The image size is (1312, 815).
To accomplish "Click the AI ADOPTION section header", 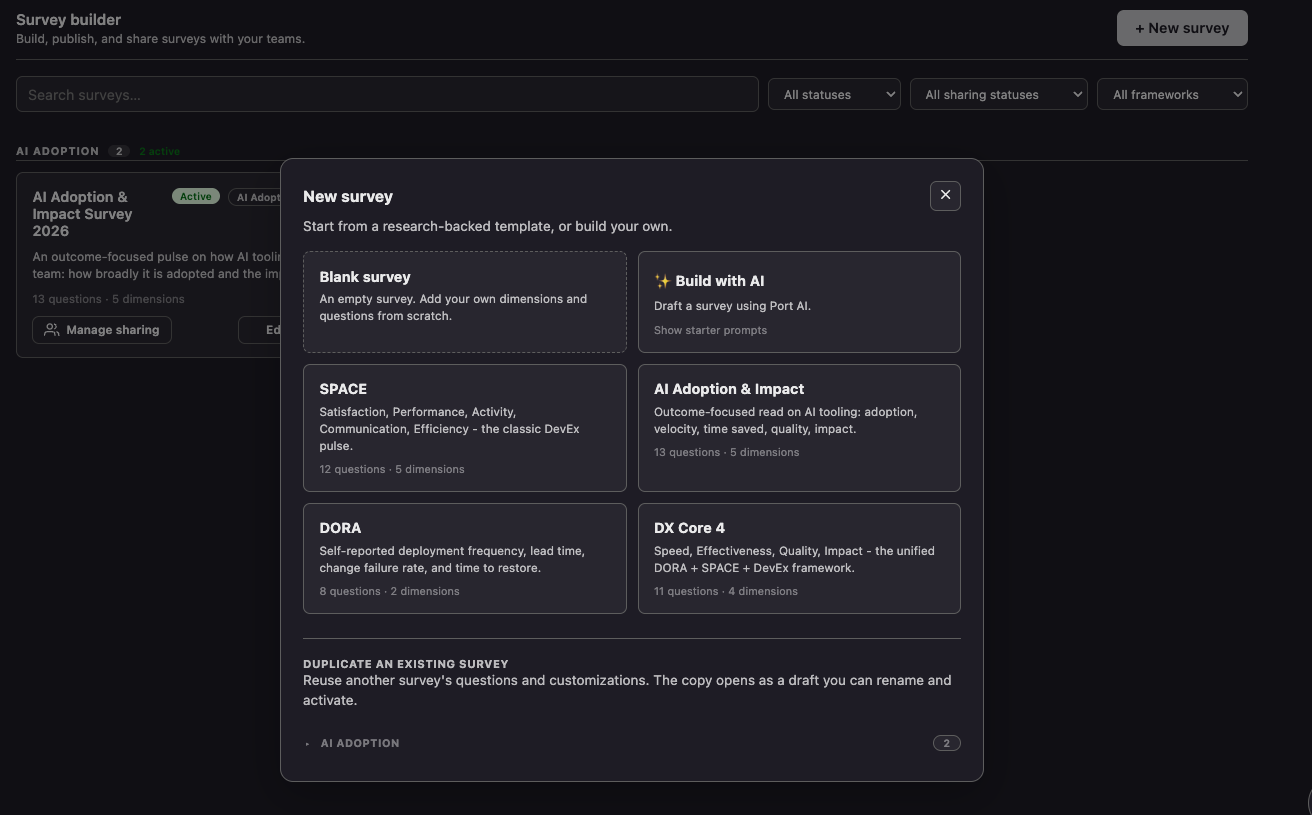I will [57, 151].
